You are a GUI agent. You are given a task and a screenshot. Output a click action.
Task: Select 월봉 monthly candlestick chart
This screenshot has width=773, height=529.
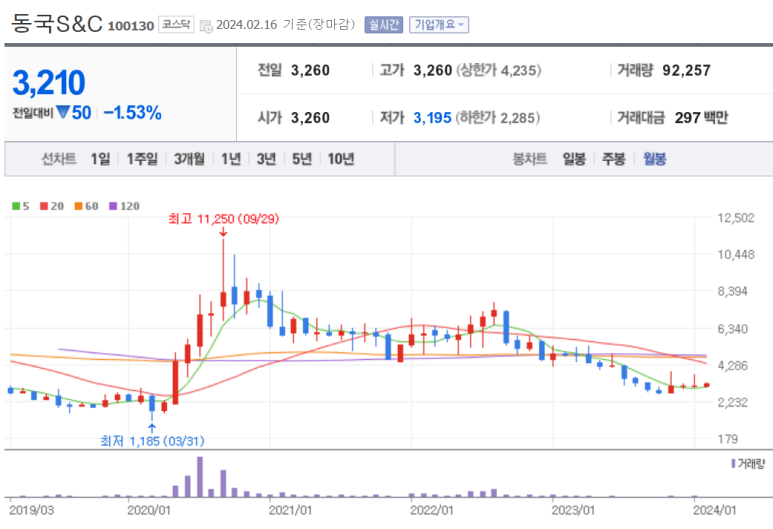pos(654,158)
